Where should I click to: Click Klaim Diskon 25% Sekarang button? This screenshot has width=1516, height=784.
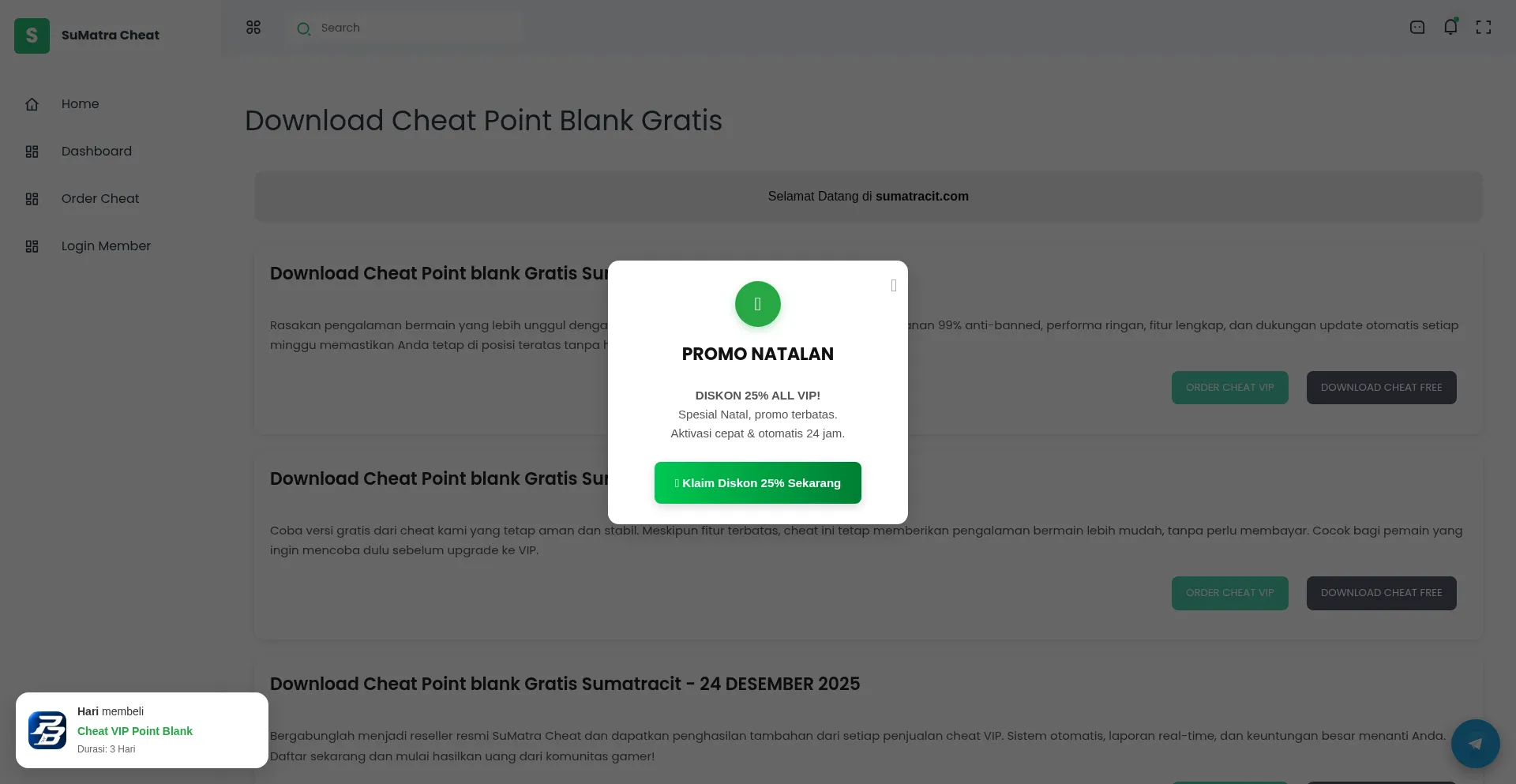758,482
